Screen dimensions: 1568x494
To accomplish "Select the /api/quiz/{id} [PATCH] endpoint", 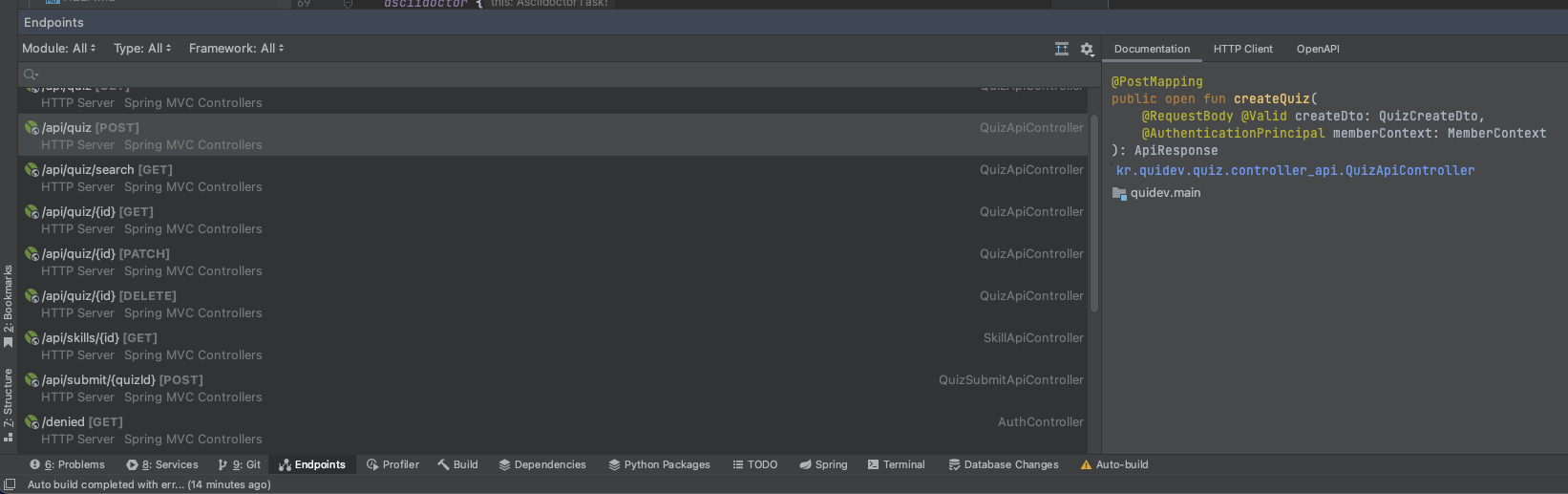I will tap(552, 262).
